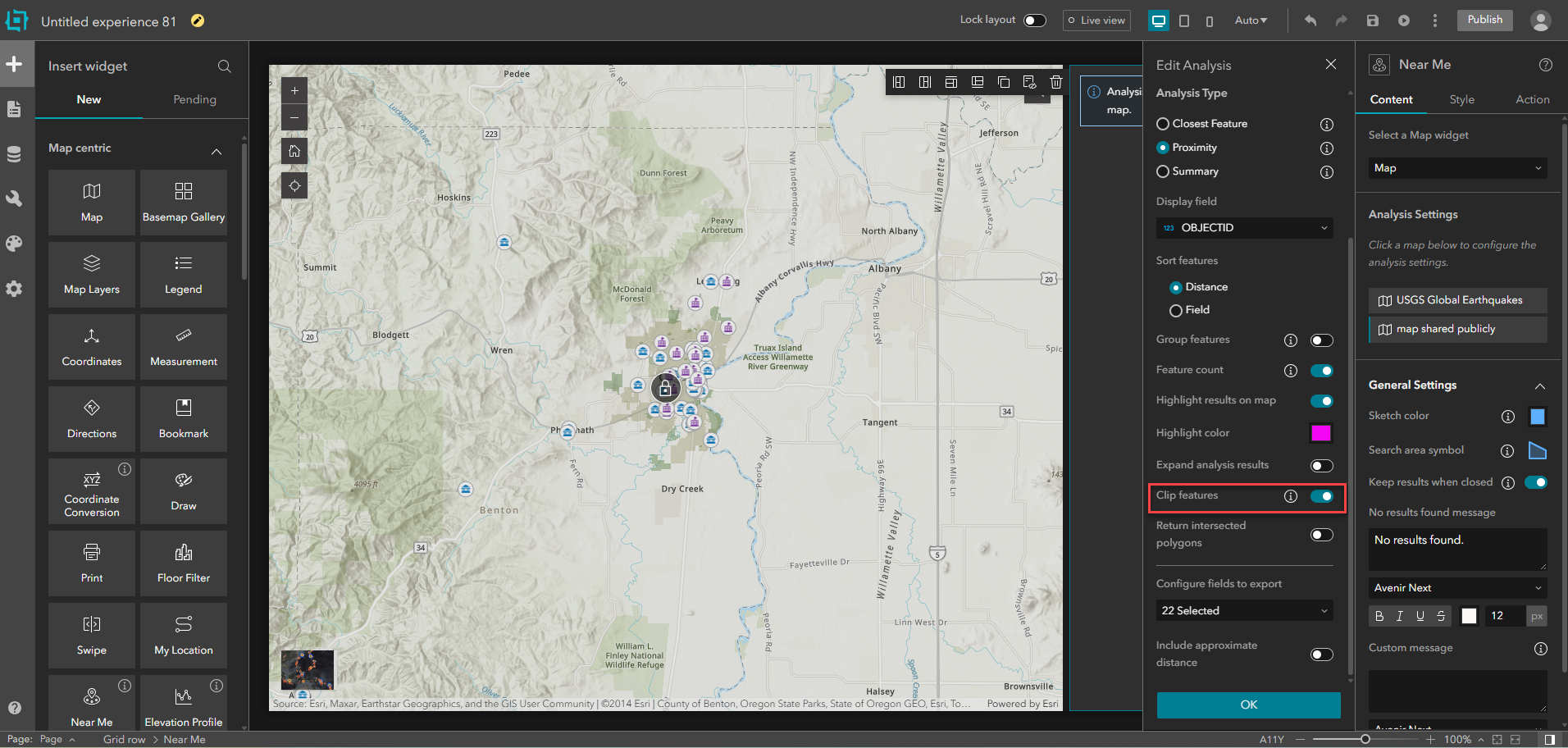
Task: Open the Insert widget plus icon
Action: (14, 64)
